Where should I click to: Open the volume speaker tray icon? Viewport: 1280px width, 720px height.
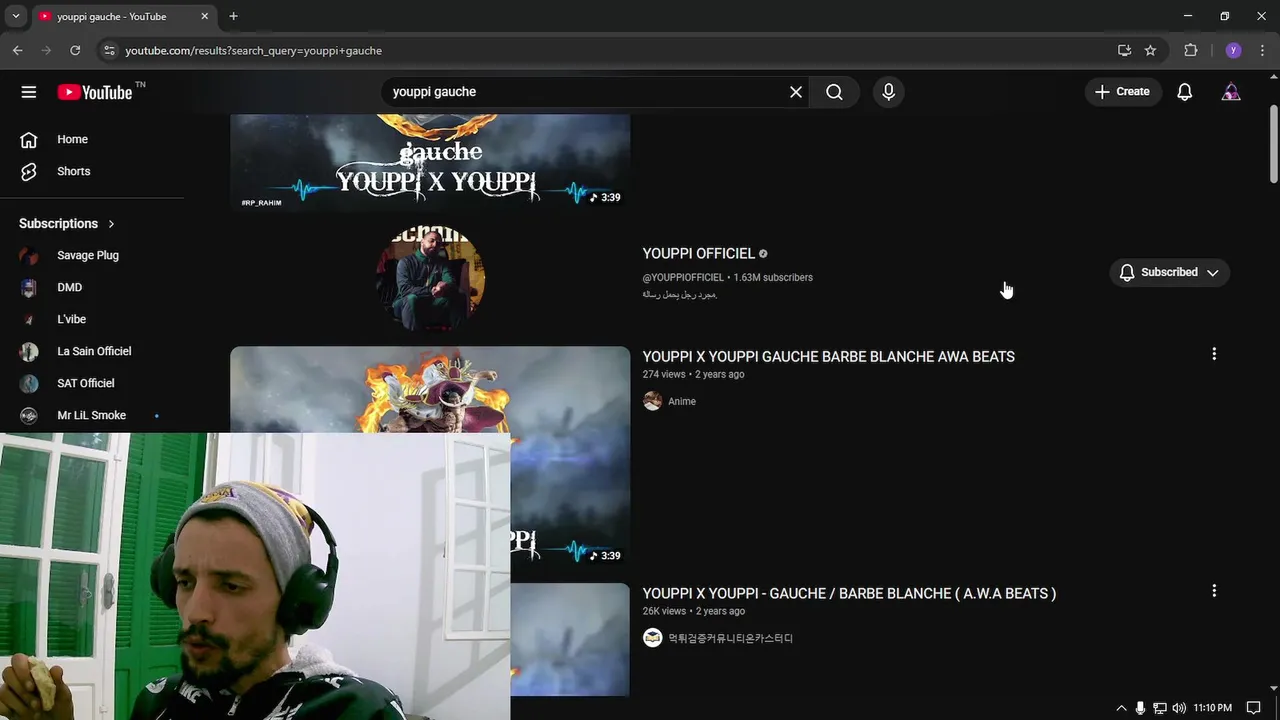[x=1179, y=708]
